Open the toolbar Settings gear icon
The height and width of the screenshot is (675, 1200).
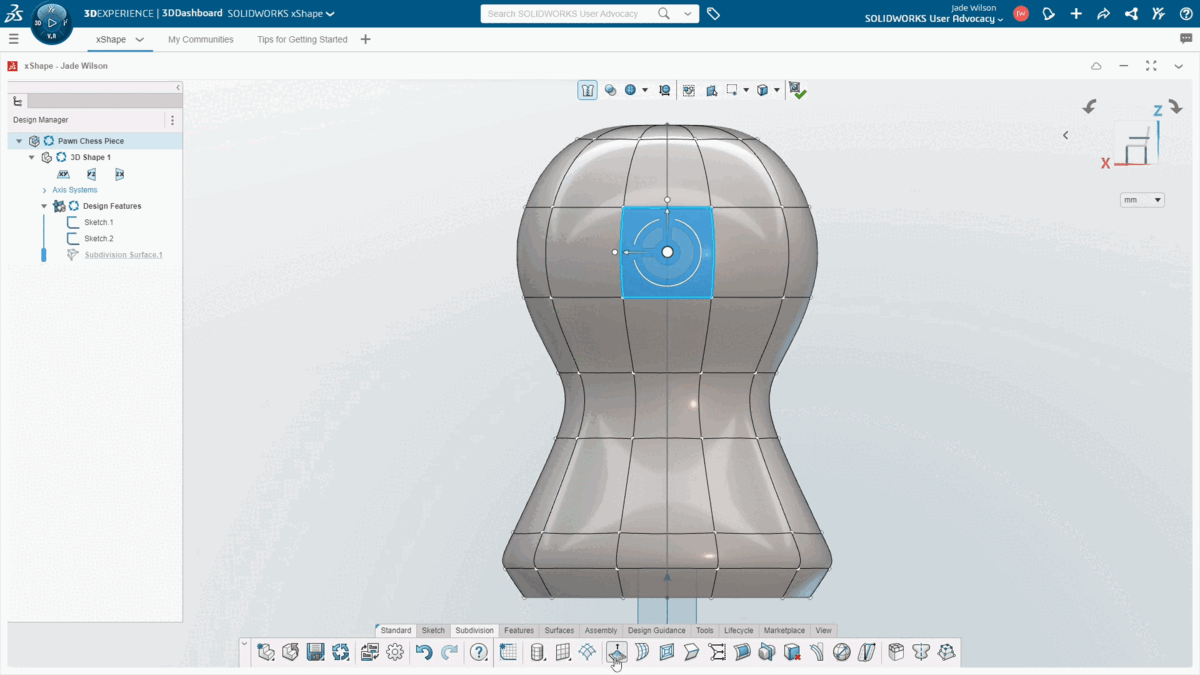395,652
